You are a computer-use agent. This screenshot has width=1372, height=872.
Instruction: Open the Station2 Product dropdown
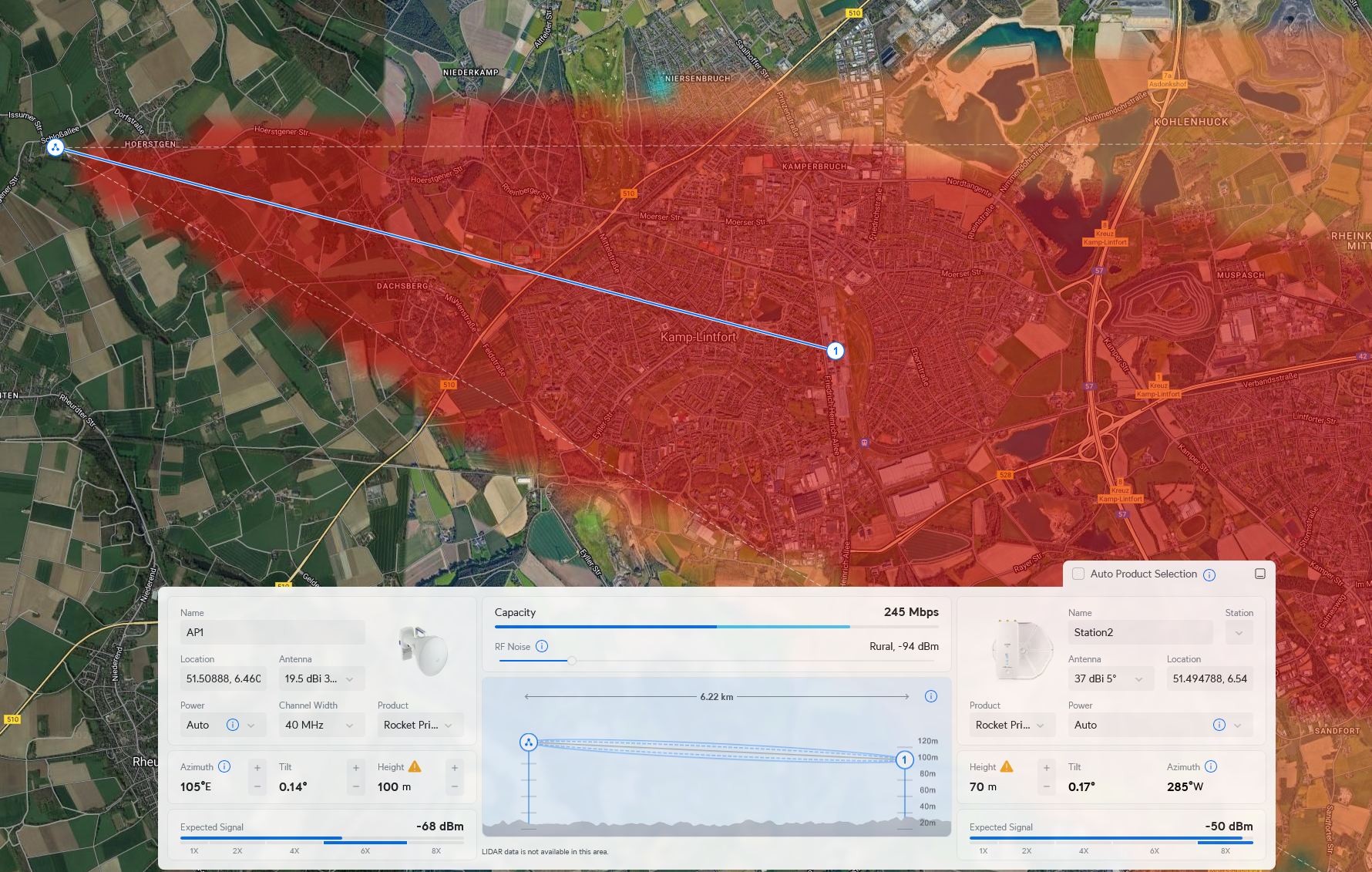pyautogui.click(x=1011, y=725)
